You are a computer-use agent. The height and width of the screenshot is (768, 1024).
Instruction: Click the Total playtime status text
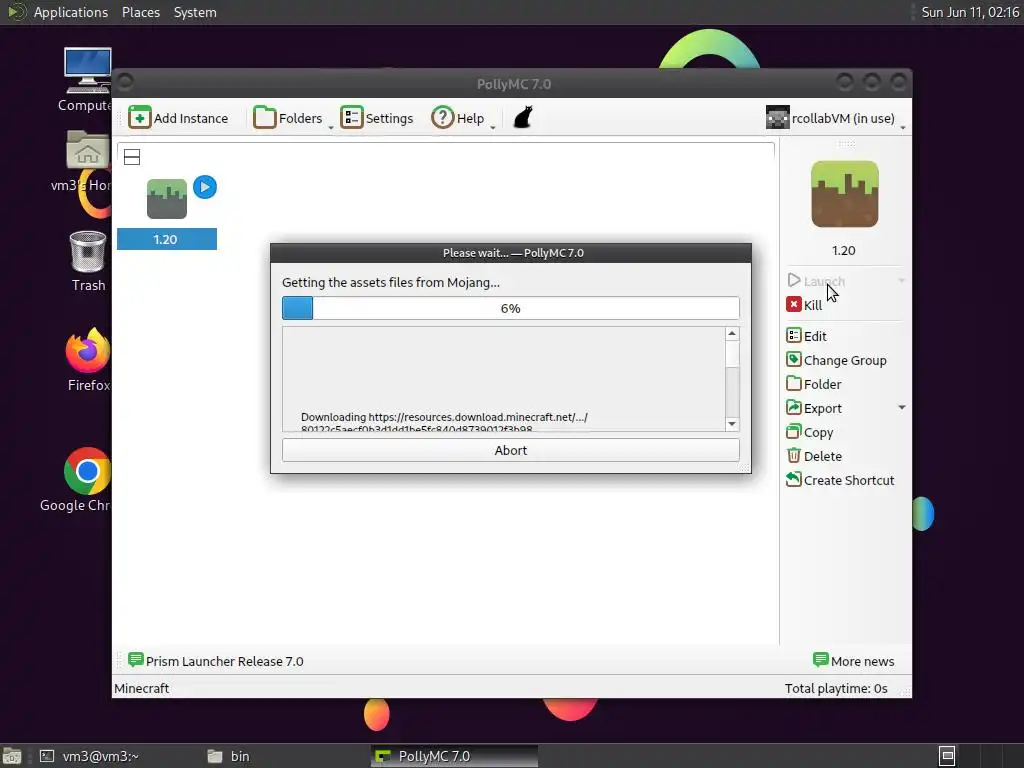836,688
